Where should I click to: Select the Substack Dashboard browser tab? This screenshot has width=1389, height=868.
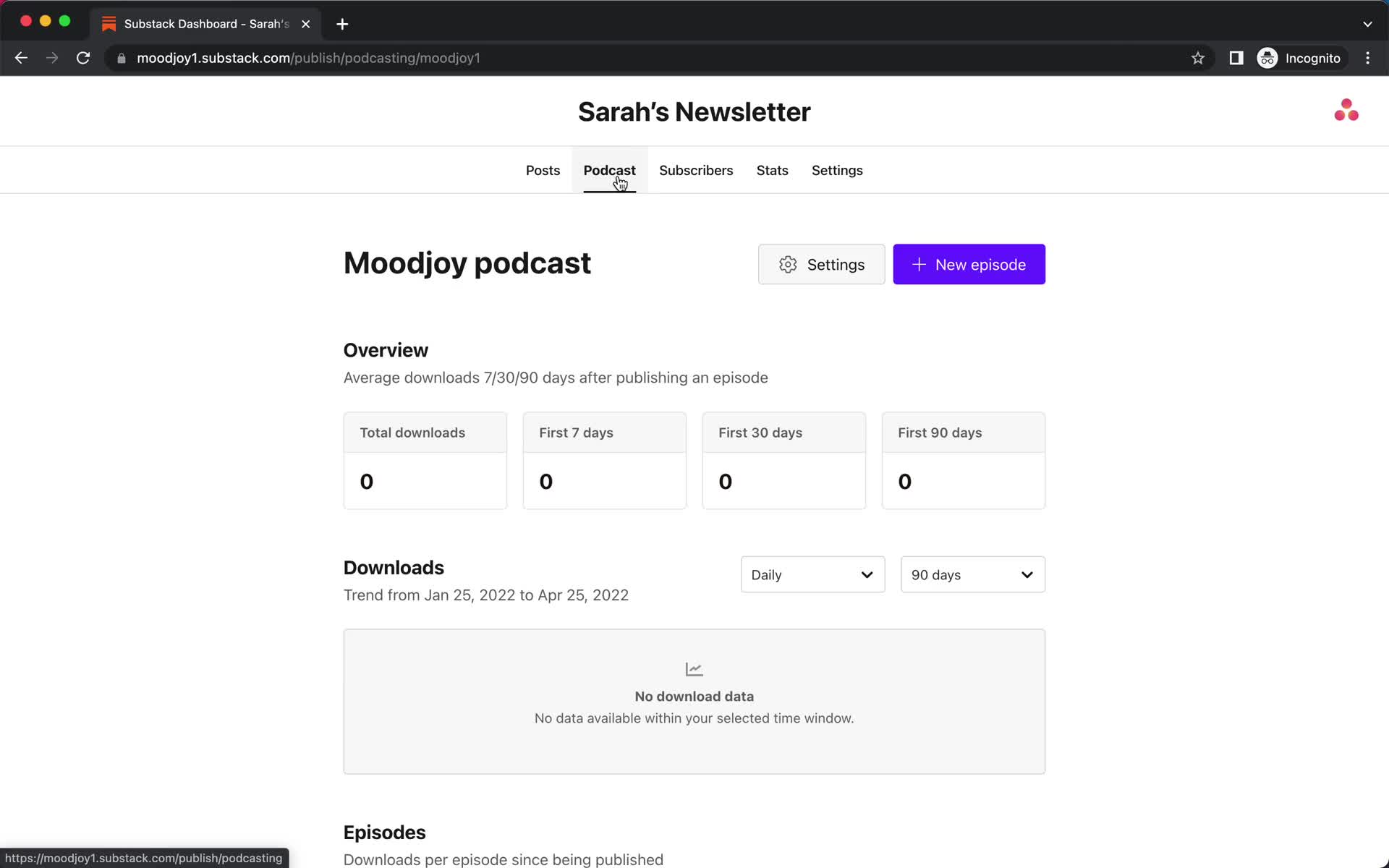(x=206, y=24)
